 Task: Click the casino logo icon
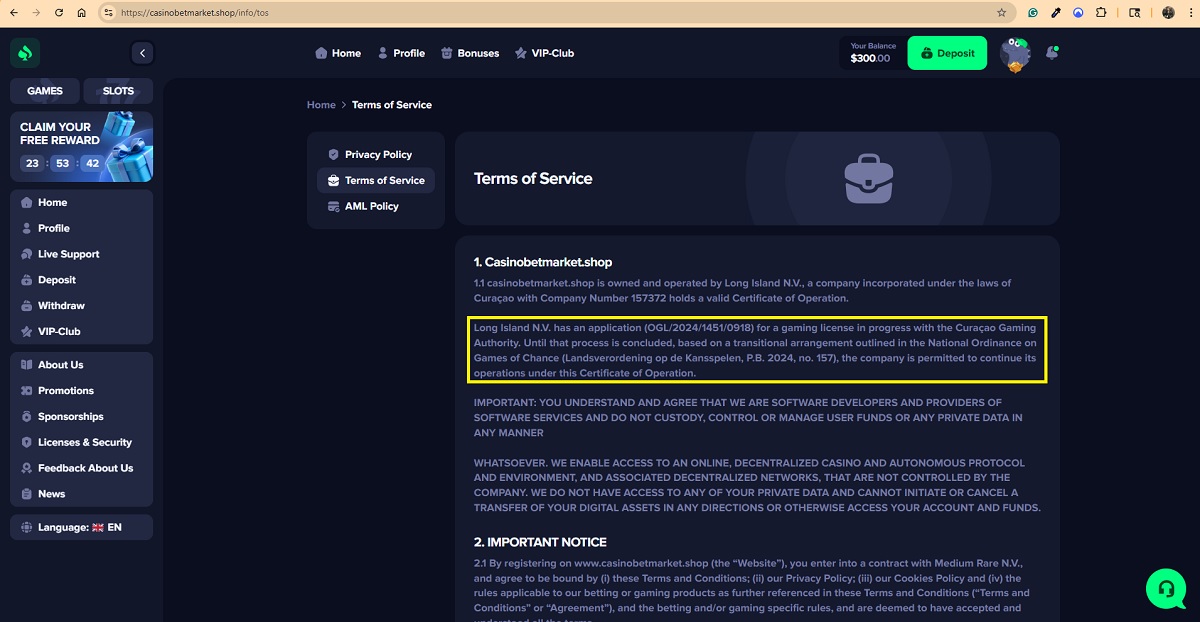25,53
